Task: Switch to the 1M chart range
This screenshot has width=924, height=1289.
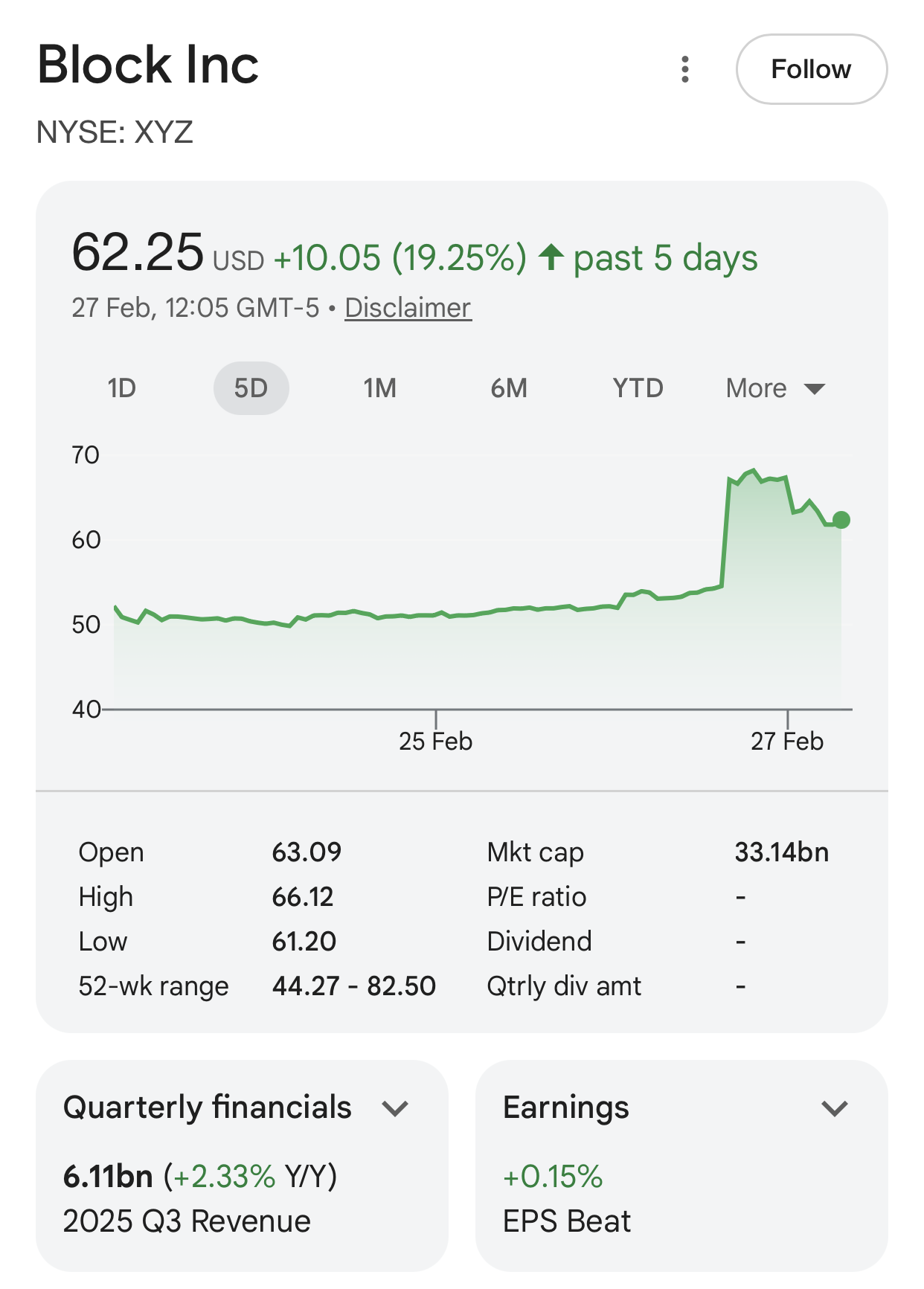Action: (x=379, y=388)
